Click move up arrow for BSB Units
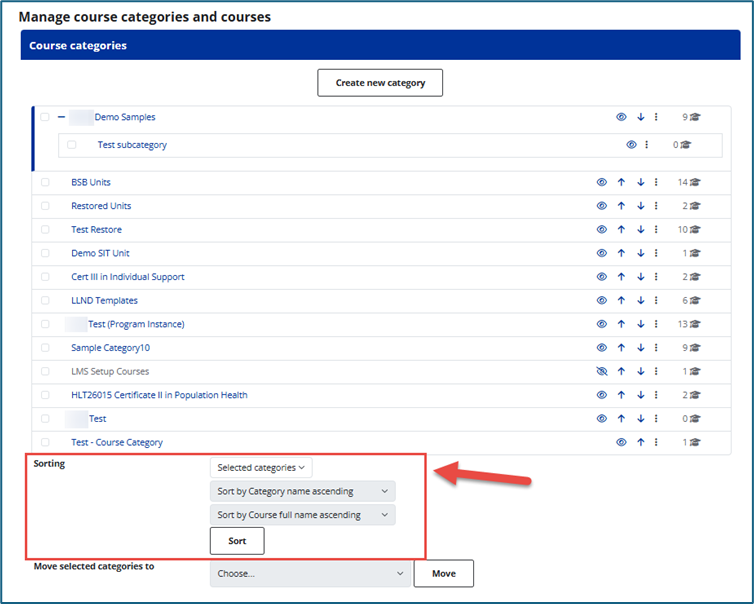This screenshot has width=754, height=604. (x=621, y=183)
